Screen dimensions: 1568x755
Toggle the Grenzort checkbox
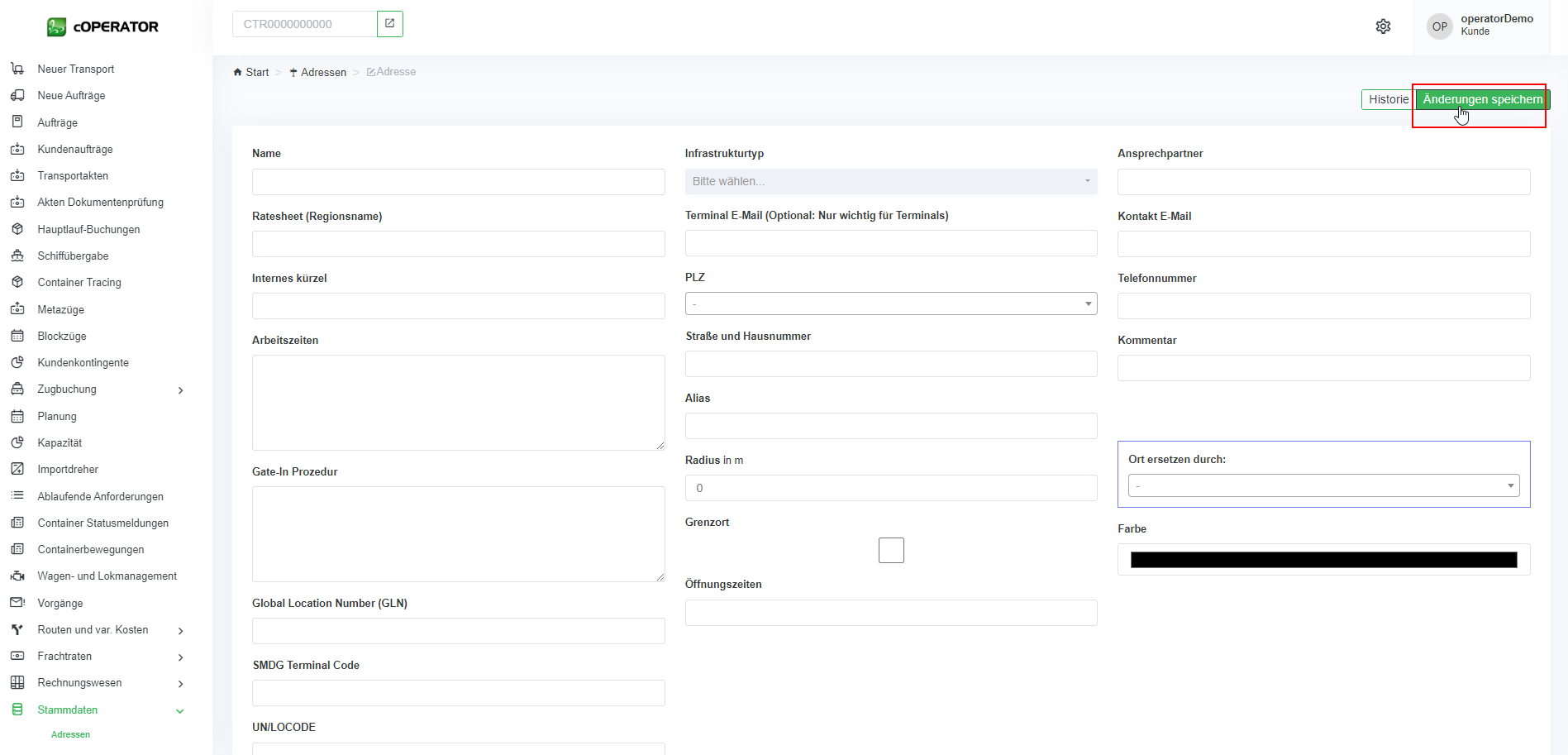891,550
